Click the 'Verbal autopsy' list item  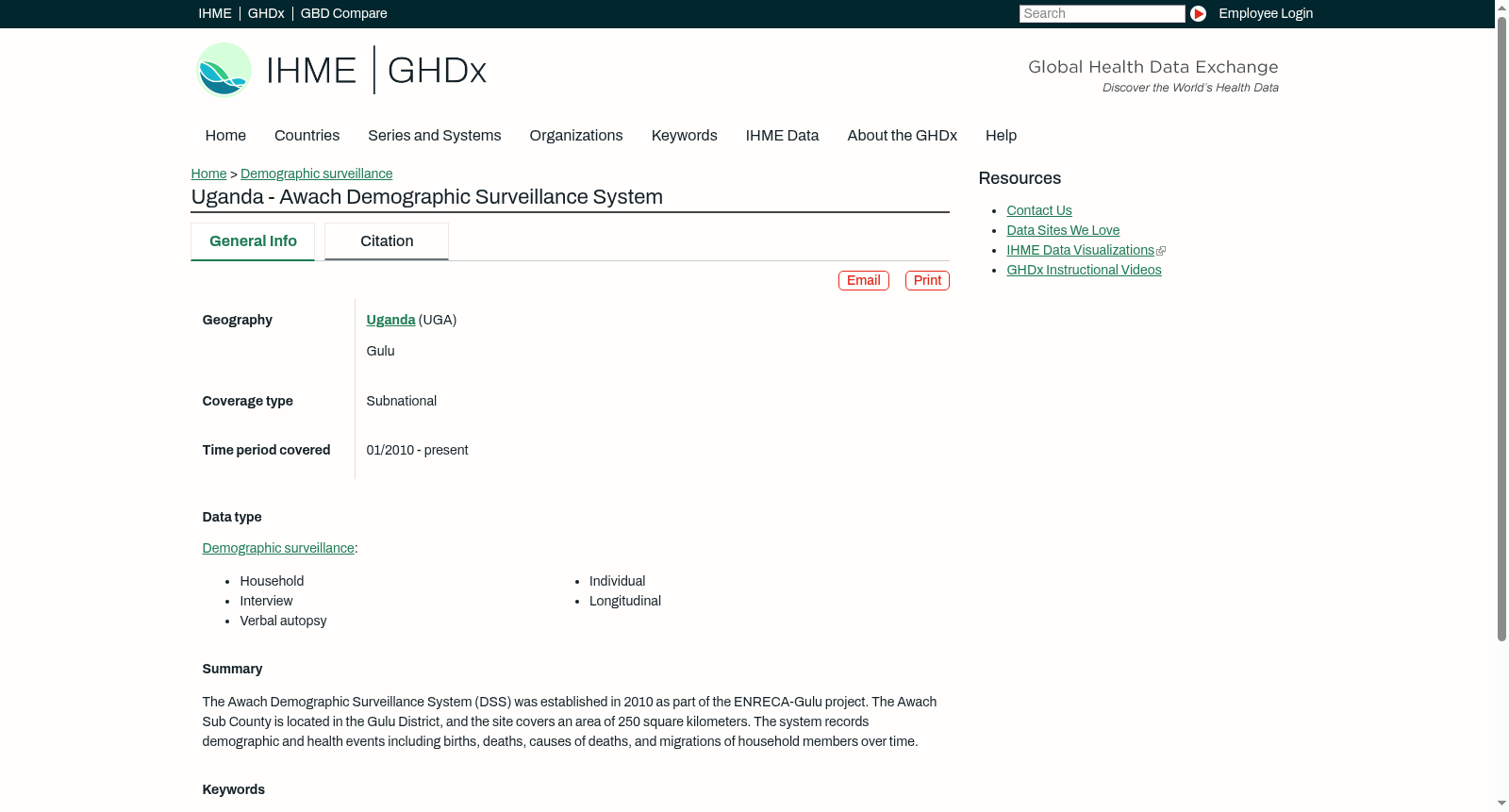pyautogui.click(x=283, y=621)
